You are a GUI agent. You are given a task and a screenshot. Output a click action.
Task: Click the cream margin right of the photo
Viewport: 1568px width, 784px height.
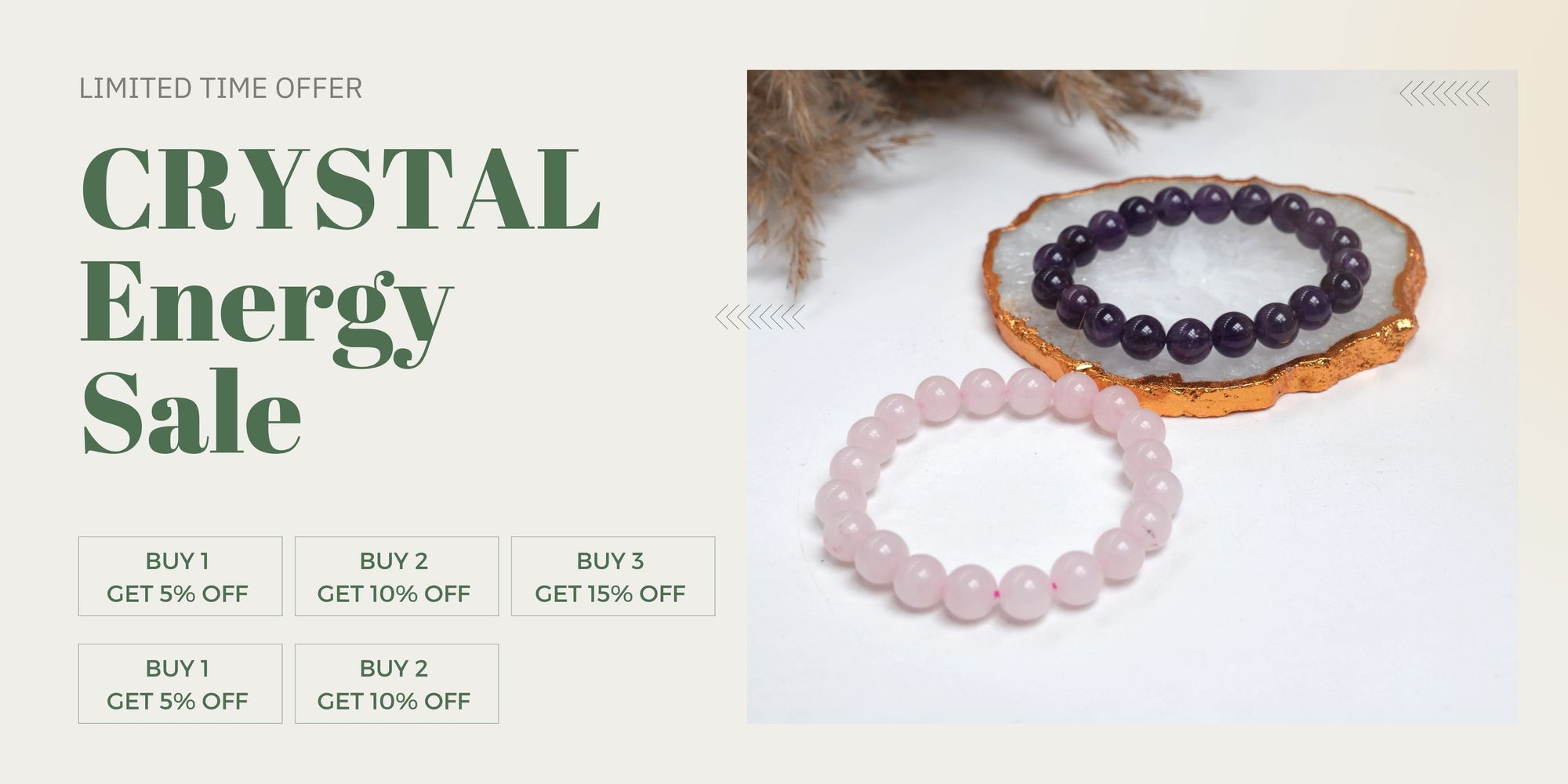[1542, 392]
